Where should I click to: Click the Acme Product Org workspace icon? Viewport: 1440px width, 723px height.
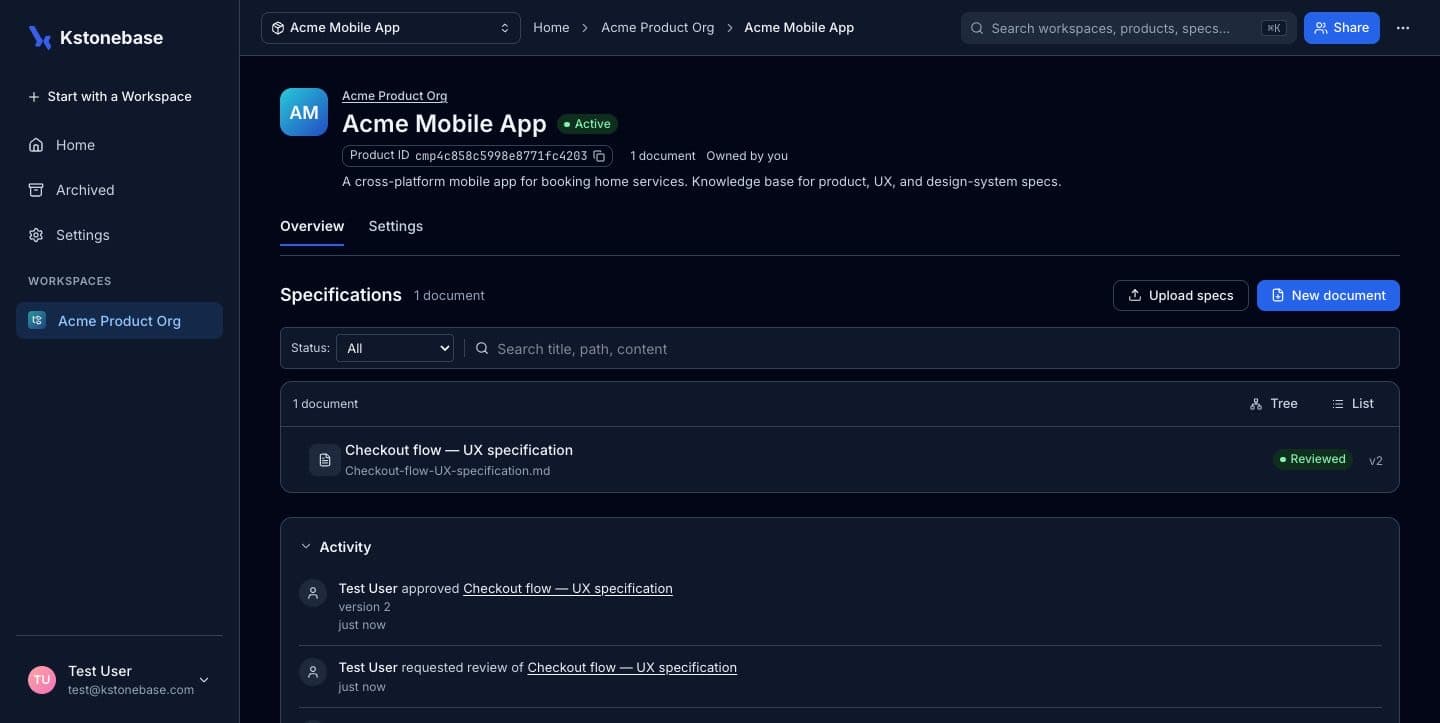pyautogui.click(x=37, y=320)
